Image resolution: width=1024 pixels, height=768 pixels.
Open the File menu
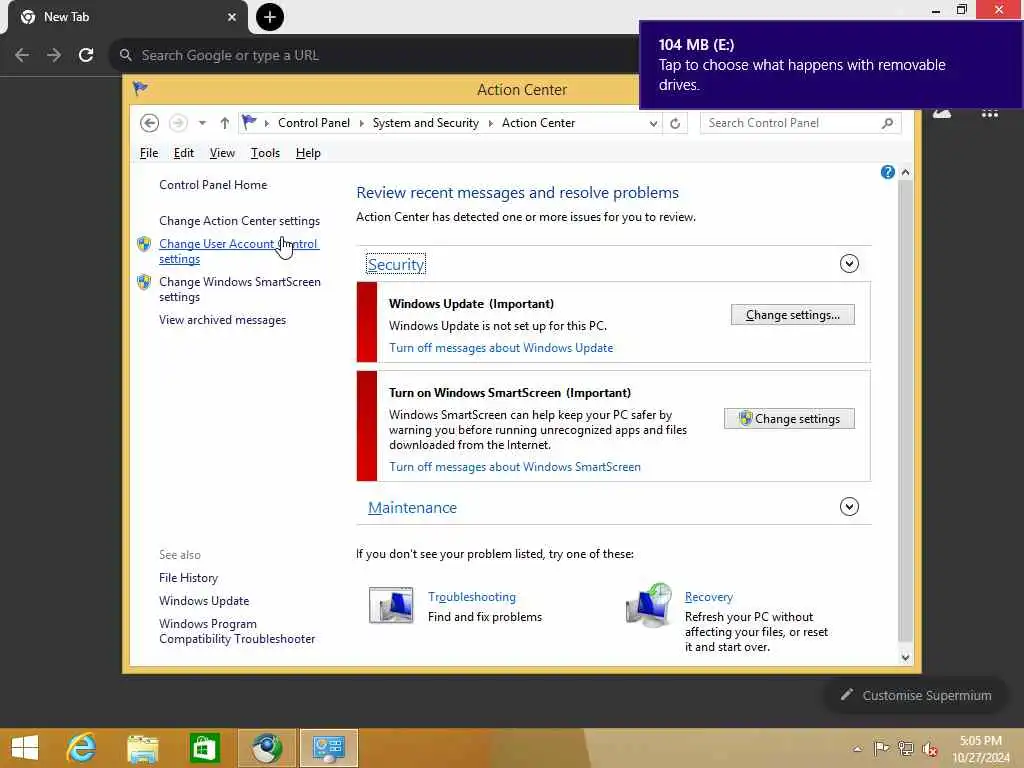point(149,153)
